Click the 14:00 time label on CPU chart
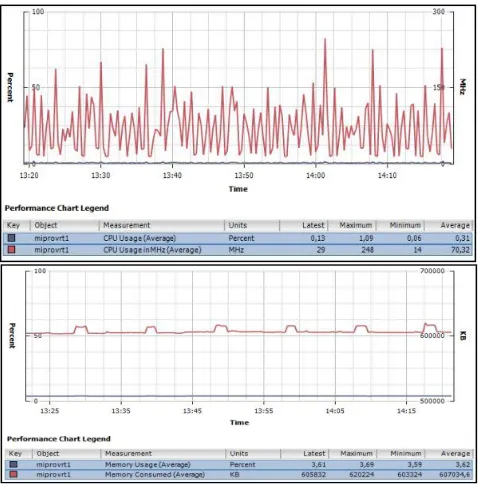 click(x=315, y=175)
